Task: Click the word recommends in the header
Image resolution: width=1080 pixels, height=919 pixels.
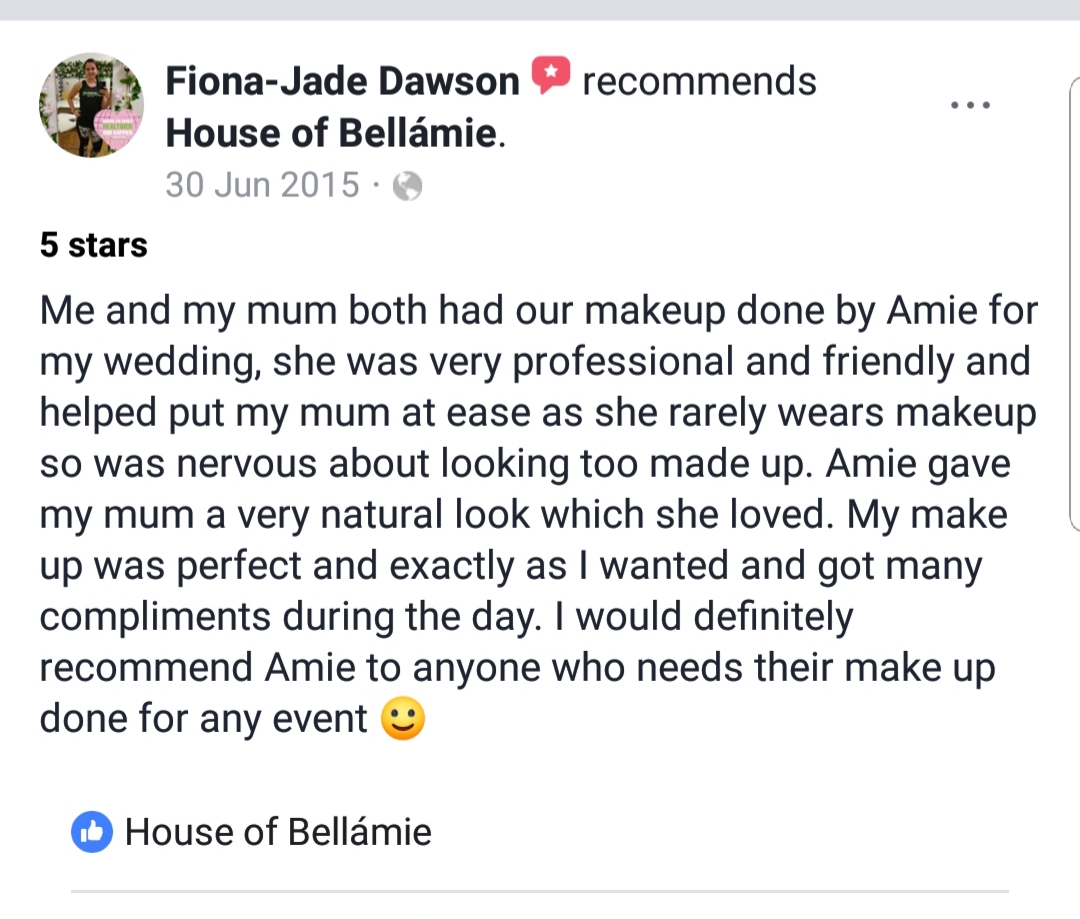Action: click(x=700, y=81)
